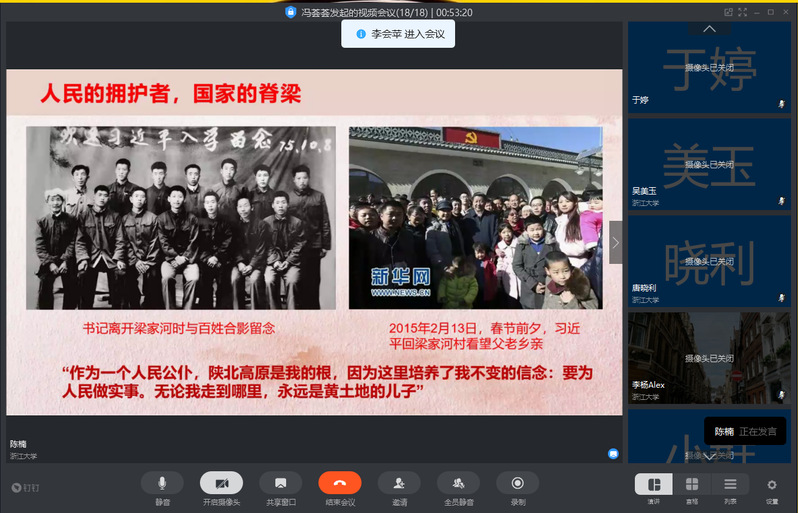Turn on camera via 开启摄像头

[x=221, y=483]
